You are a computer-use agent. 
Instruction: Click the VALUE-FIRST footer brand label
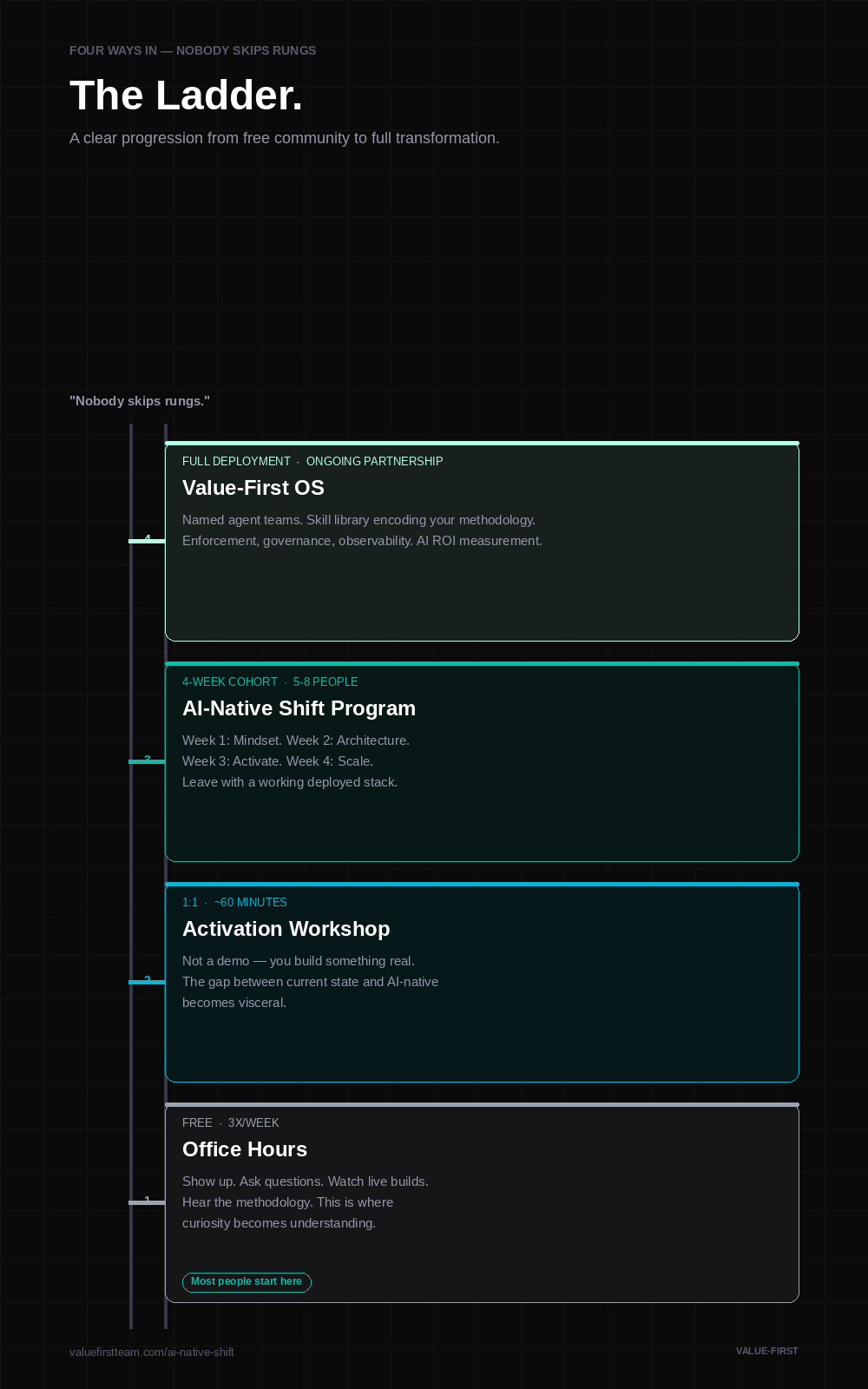766,1351
